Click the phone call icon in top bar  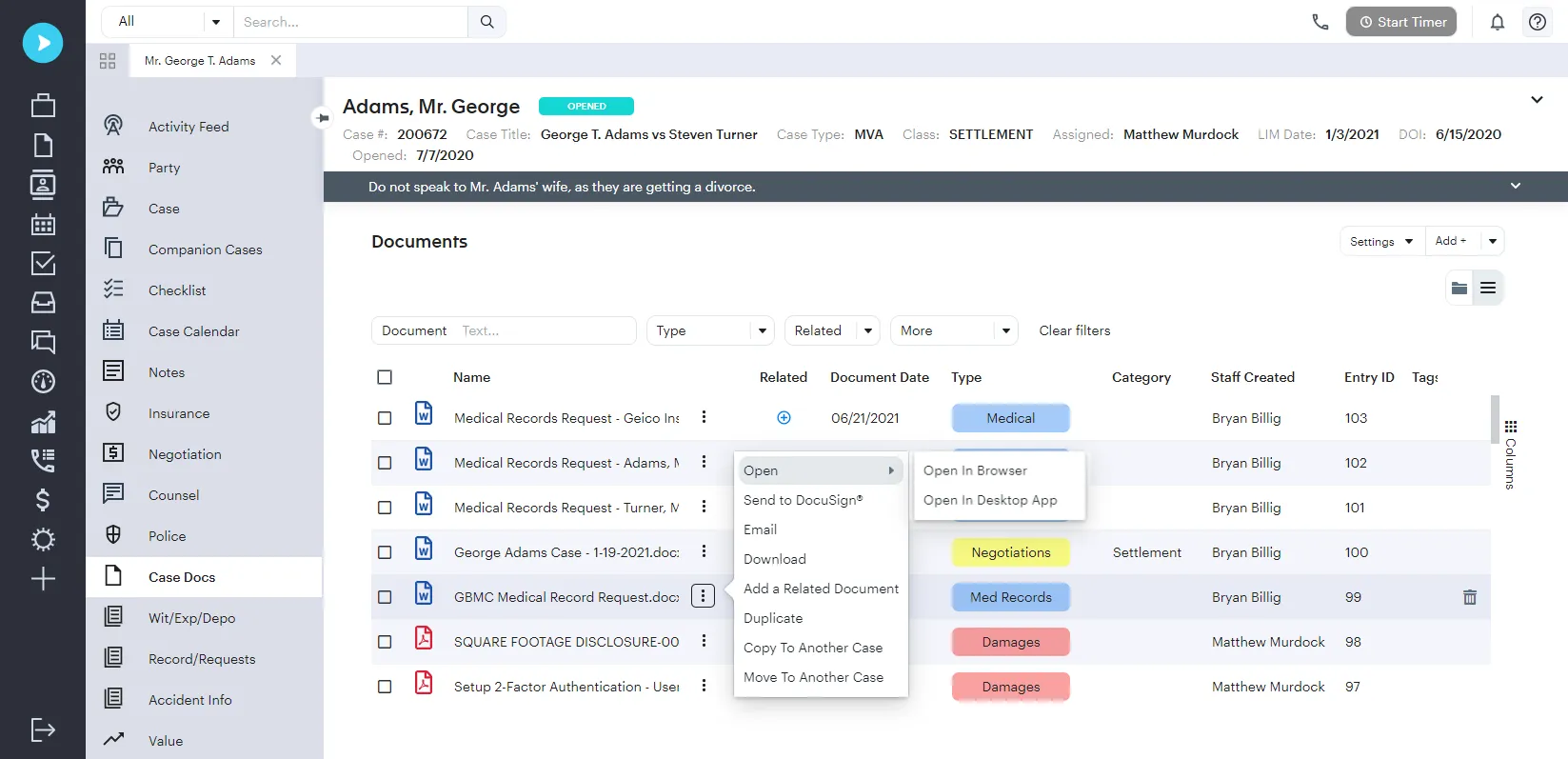click(1320, 22)
